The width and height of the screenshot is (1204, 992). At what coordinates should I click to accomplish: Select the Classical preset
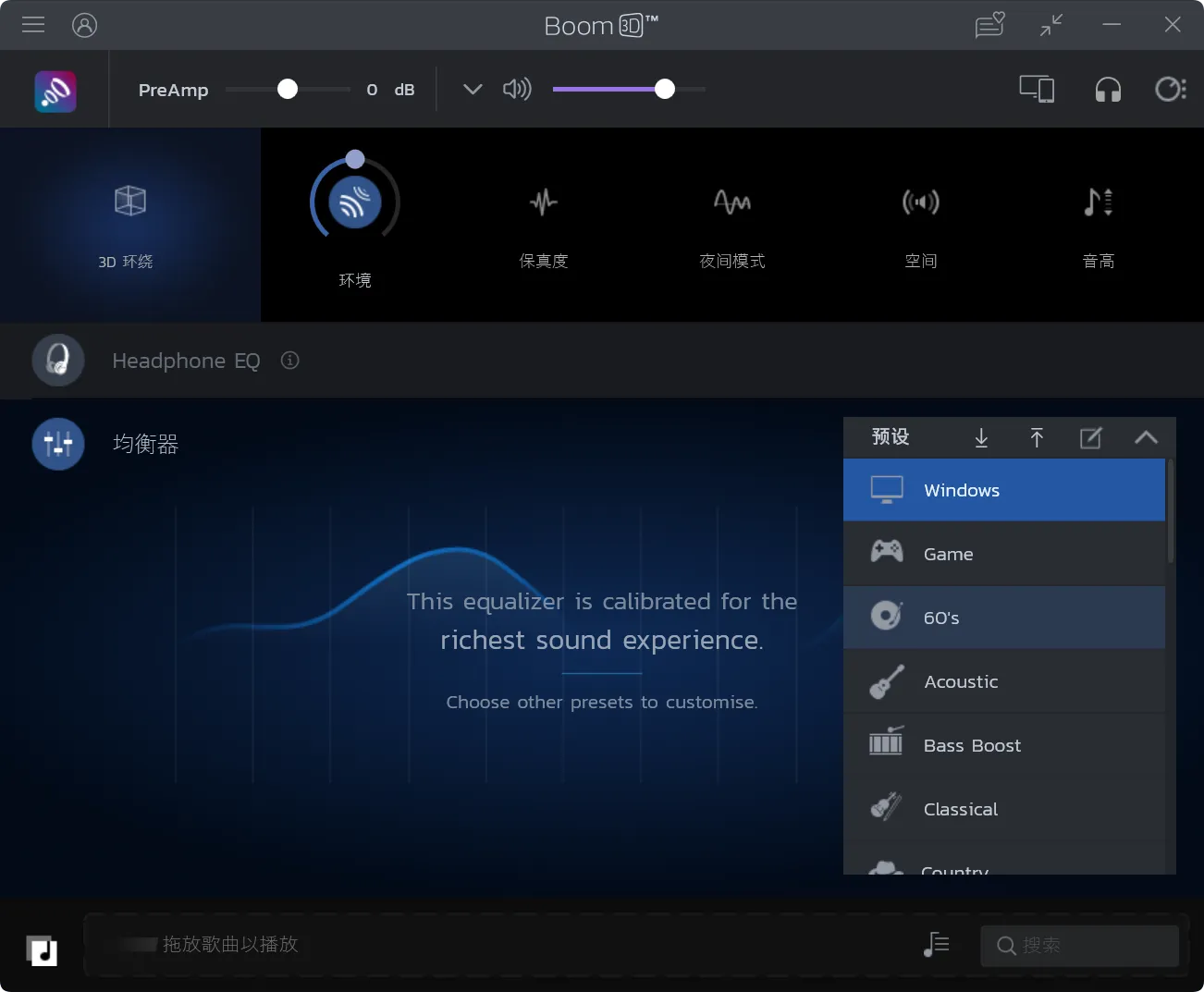pos(1004,809)
